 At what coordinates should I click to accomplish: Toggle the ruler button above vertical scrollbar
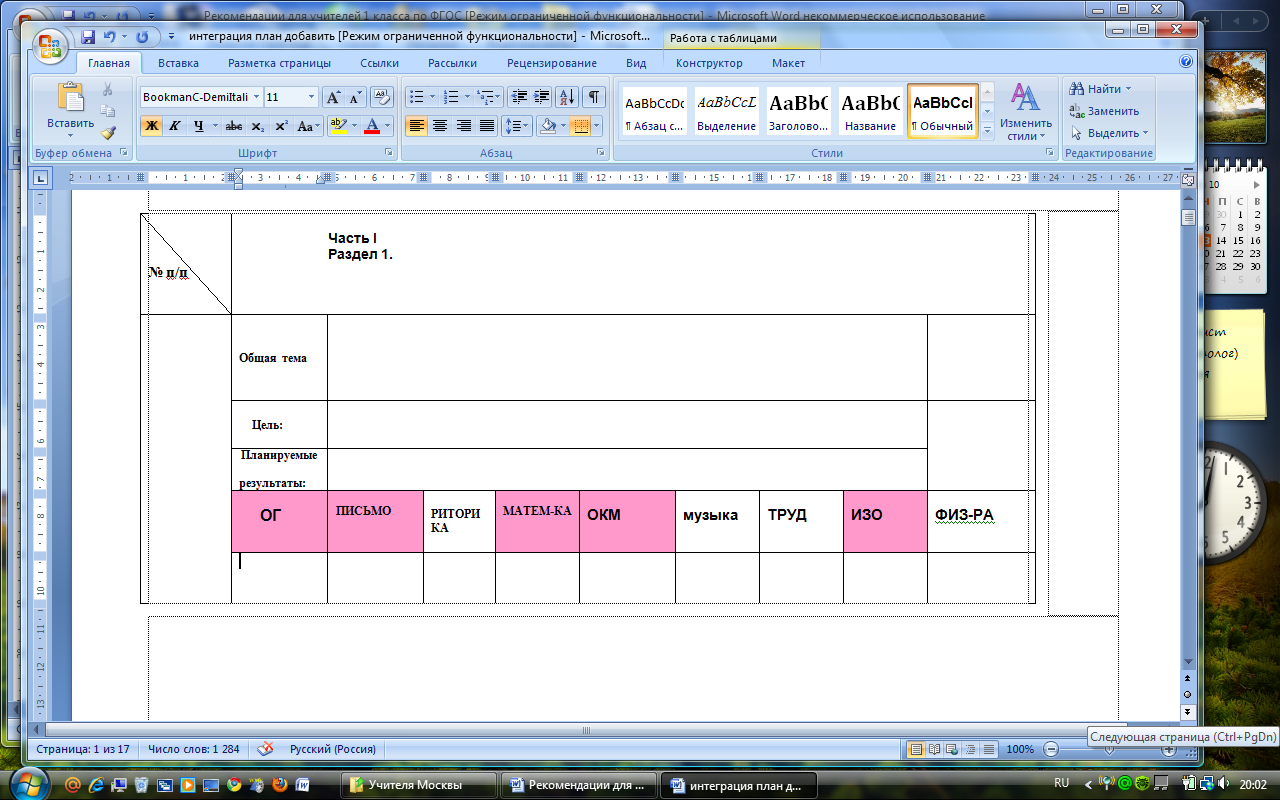click(x=1188, y=181)
